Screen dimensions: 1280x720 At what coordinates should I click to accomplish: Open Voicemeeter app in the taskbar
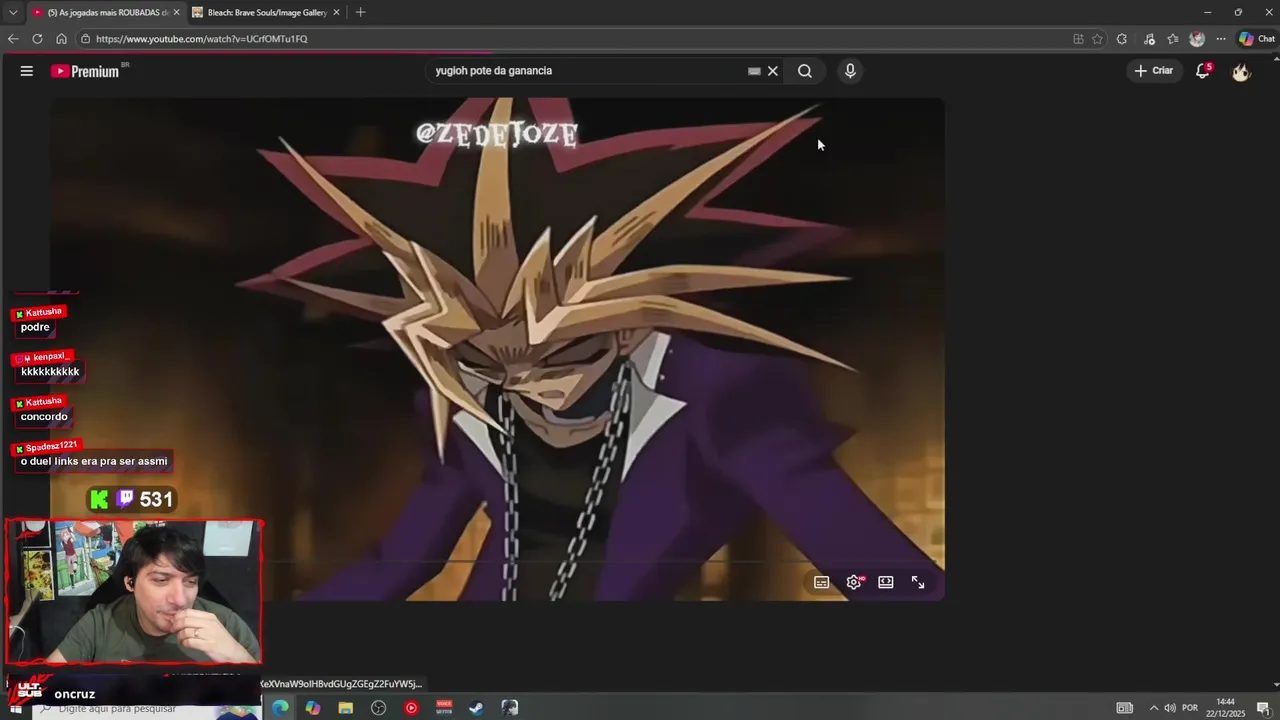click(444, 708)
